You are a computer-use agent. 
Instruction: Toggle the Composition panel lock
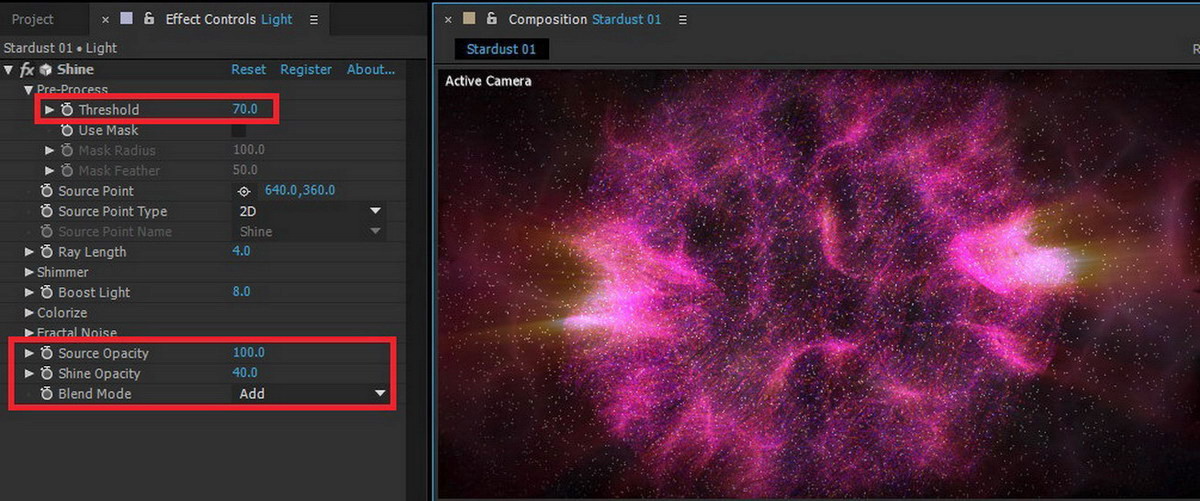[x=492, y=19]
